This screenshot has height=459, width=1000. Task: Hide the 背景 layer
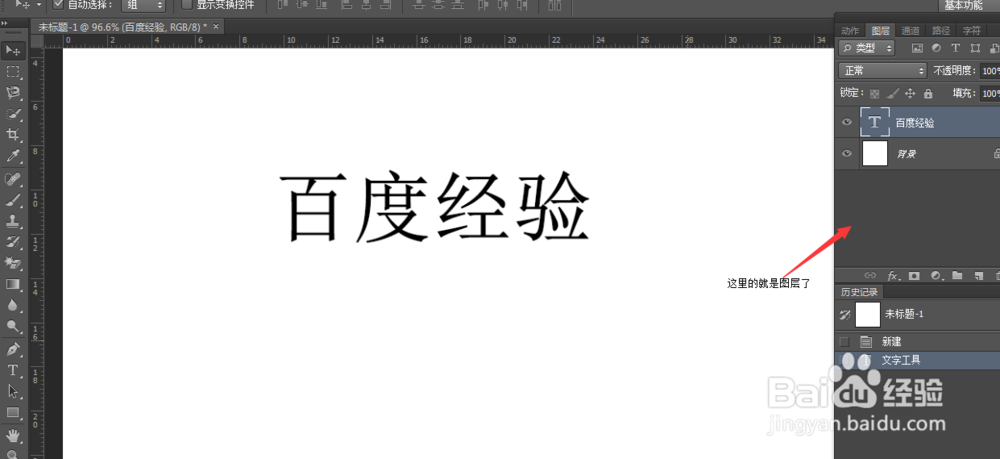click(x=847, y=154)
